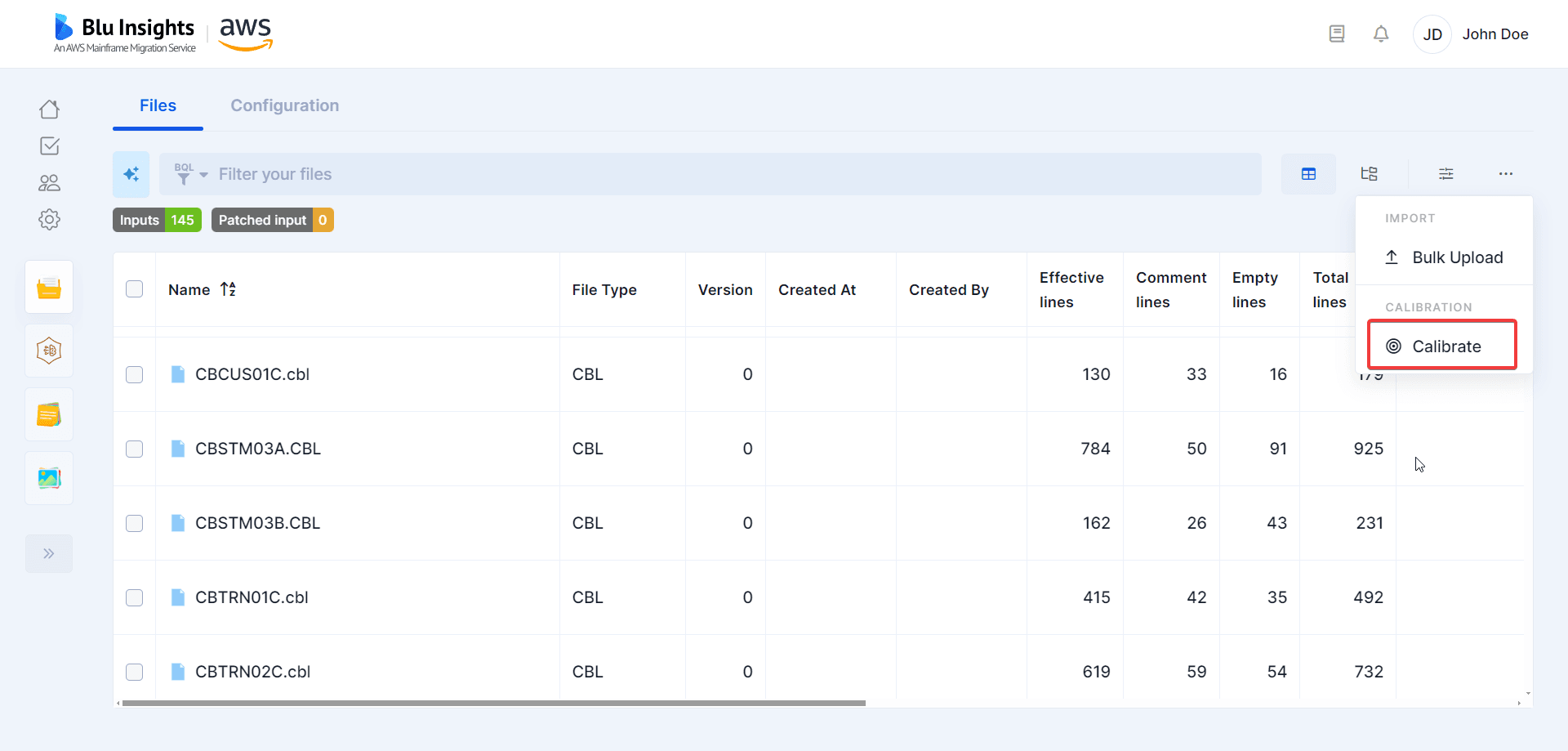
Task: Click the AI sparkle assistant button
Action: coord(131,174)
